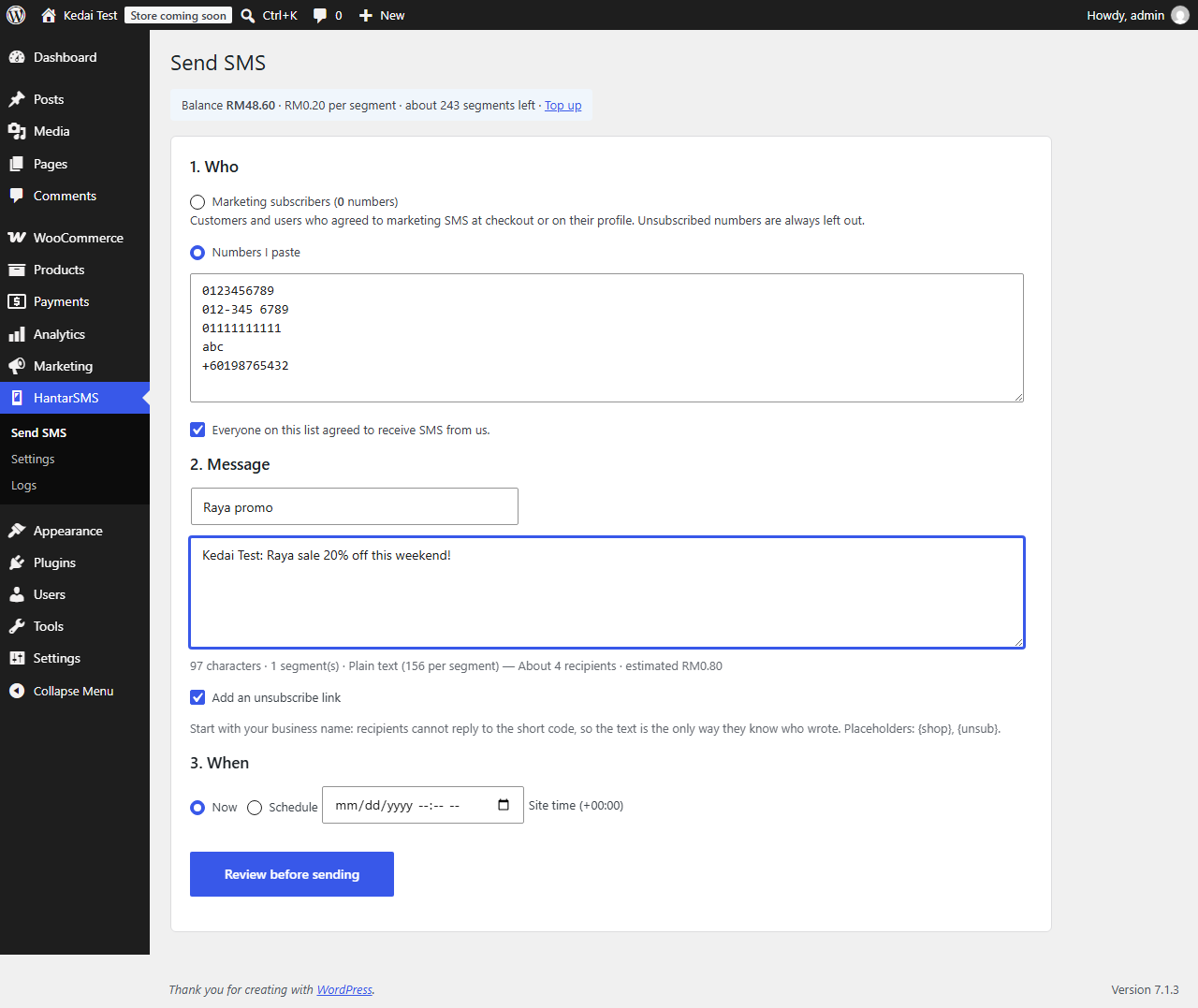This screenshot has height=1008, width=1198.
Task: Open the comments bubble icon in admin bar
Action: coord(320,15)
